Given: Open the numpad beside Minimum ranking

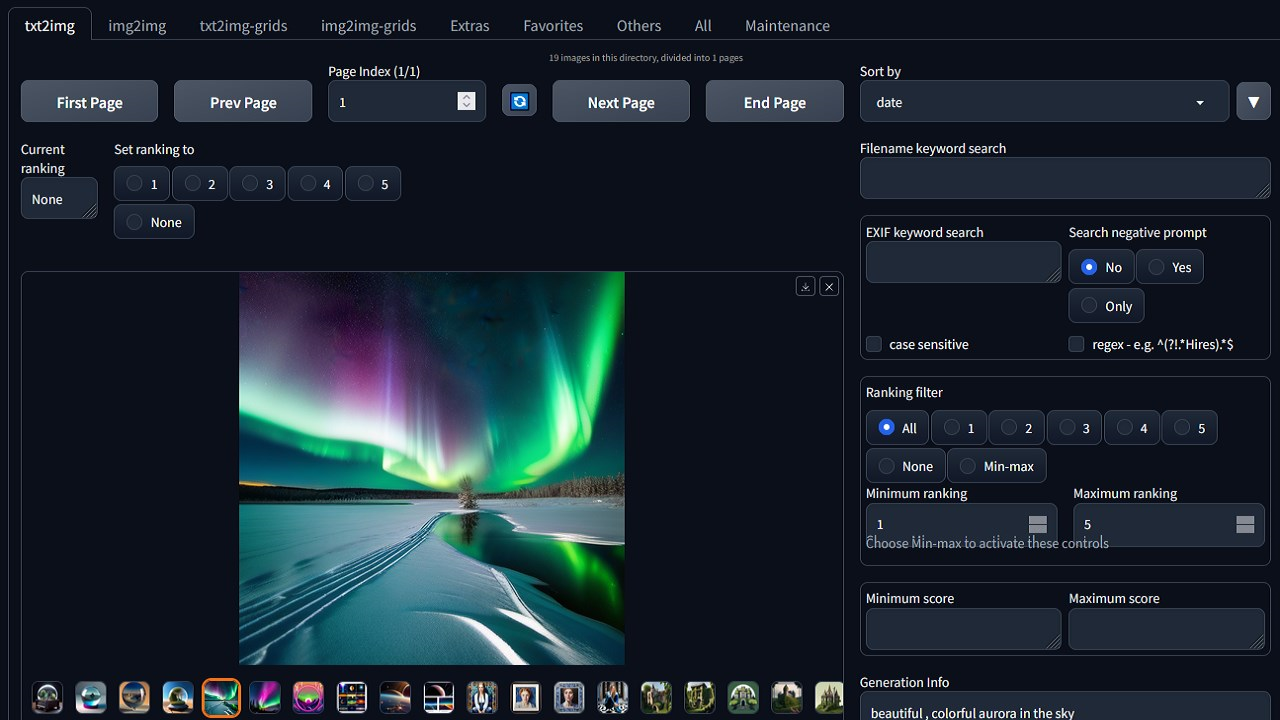Looking at the screenshot, I should [1038, 524].
